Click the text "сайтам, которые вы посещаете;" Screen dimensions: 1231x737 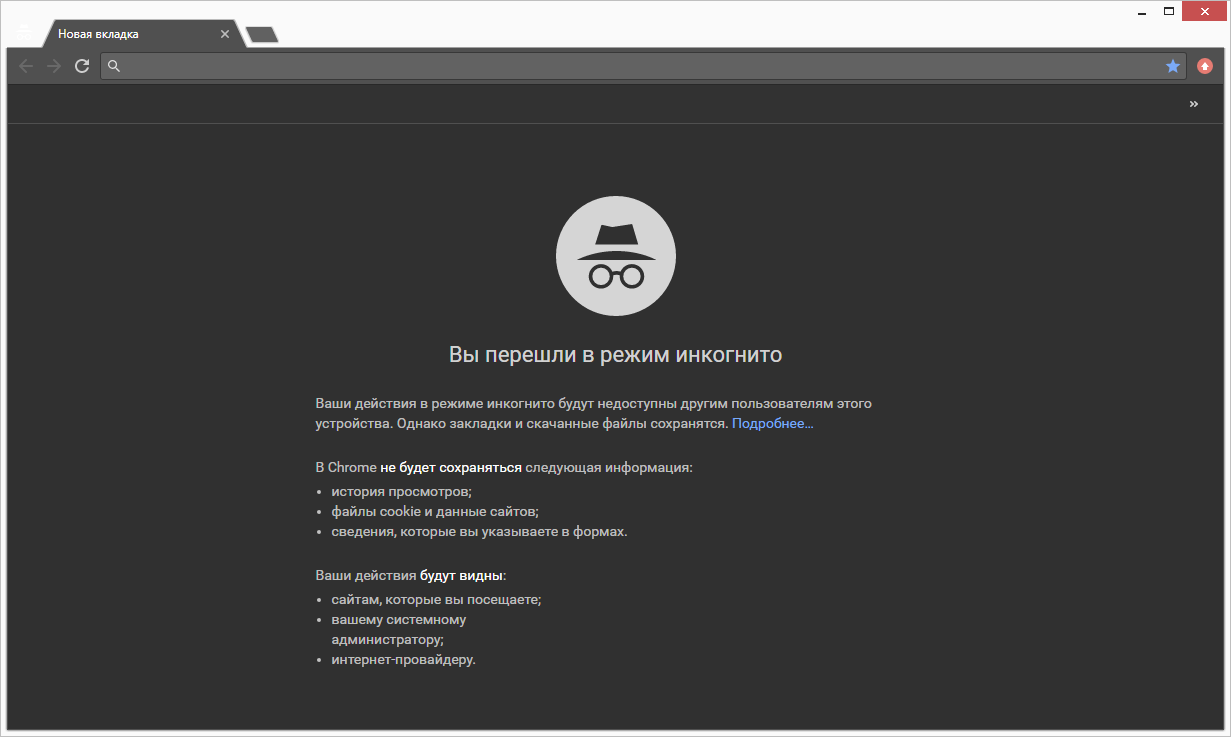click(x=436, y=600)
